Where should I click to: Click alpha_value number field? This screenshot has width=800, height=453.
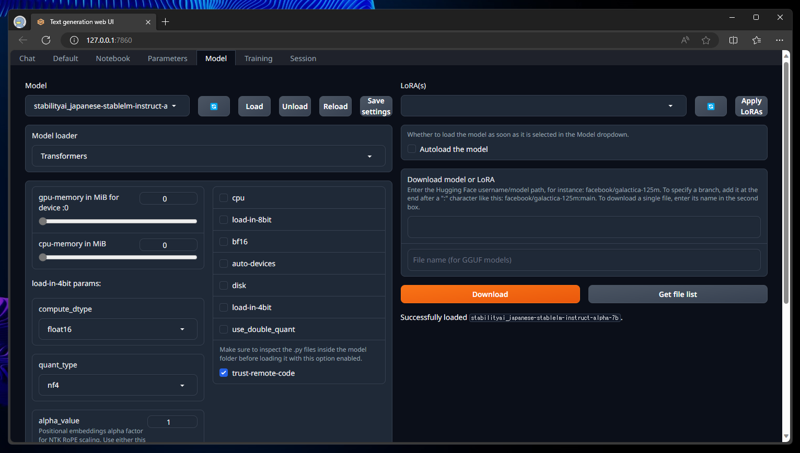[172, 422]
